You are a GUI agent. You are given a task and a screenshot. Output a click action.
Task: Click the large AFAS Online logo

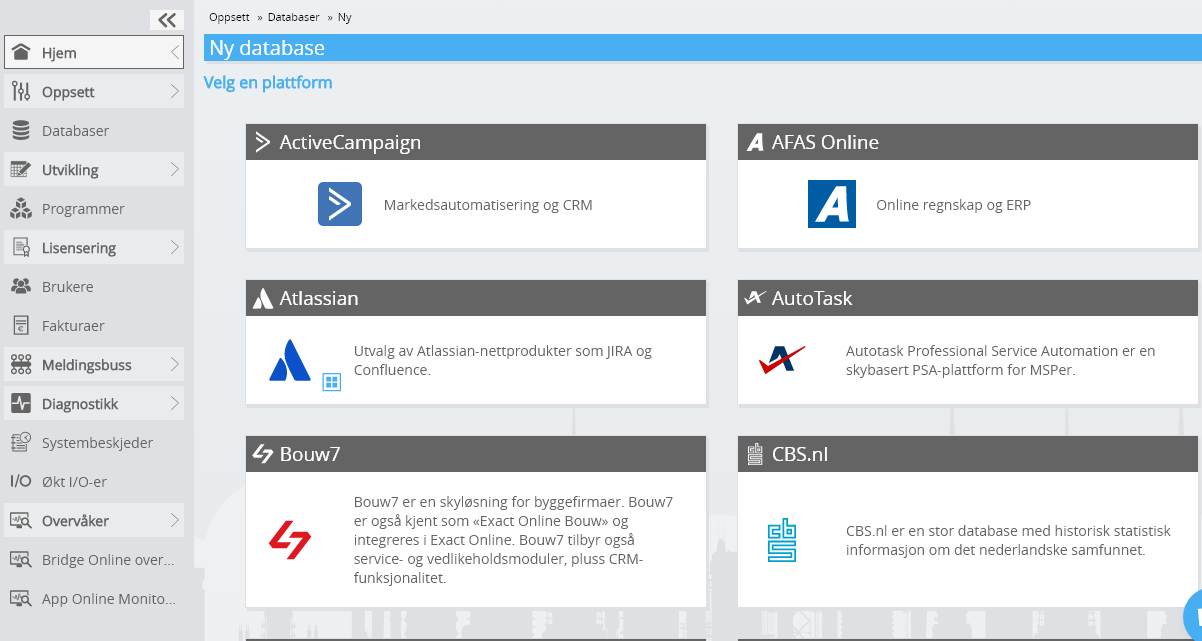click(x=832, y=204)
